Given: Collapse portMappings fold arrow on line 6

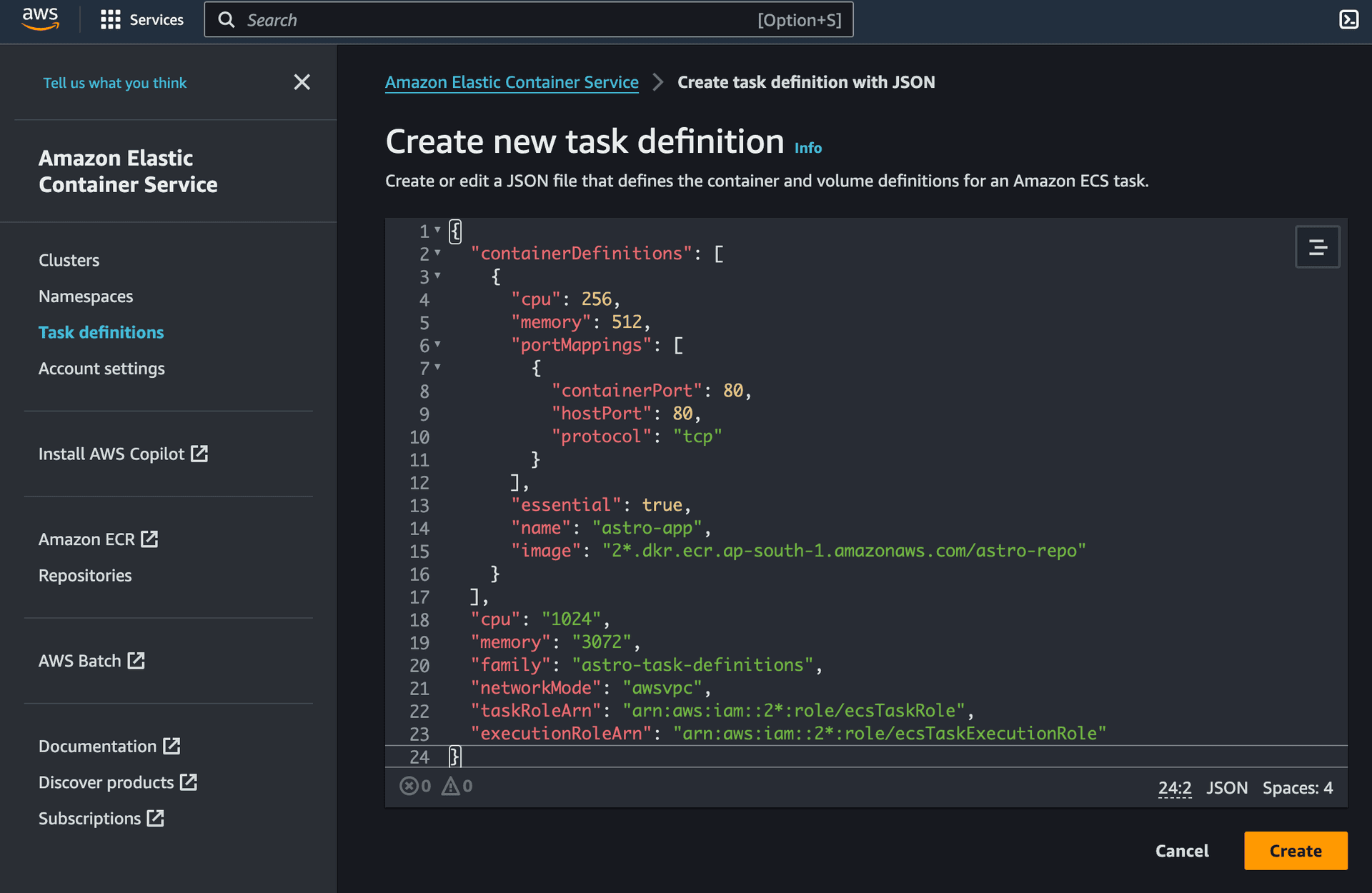Looking at the screenshot, I should click(x=437, y=344).
